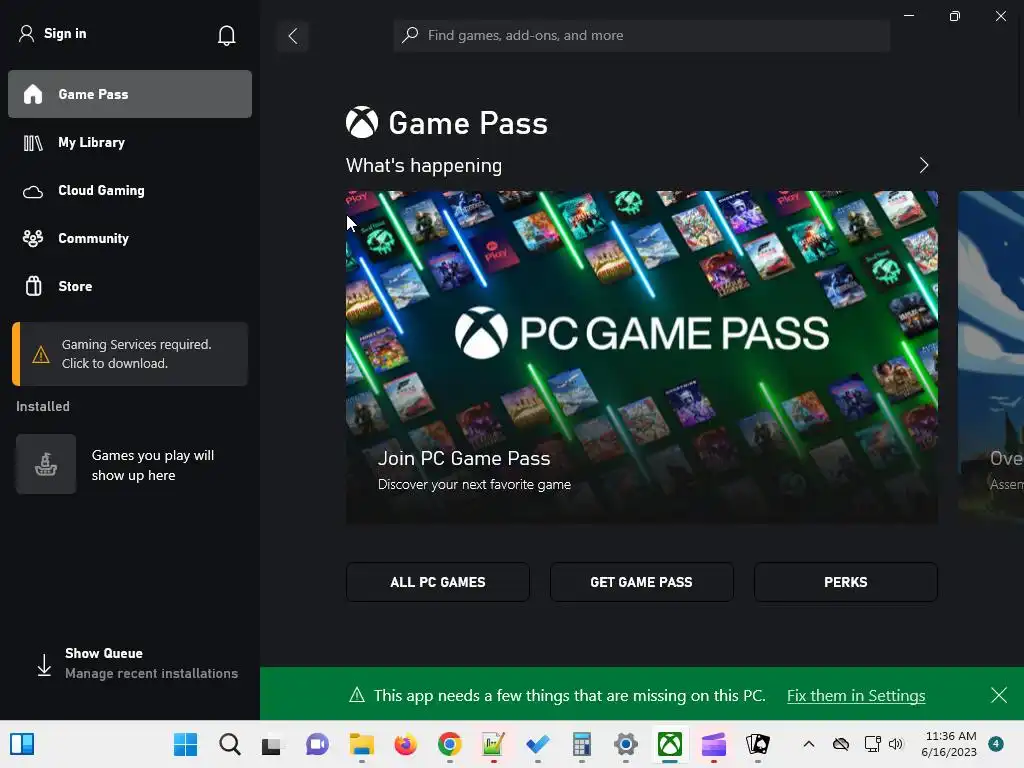Open the Chat app on the taskbar

point(317,744)
